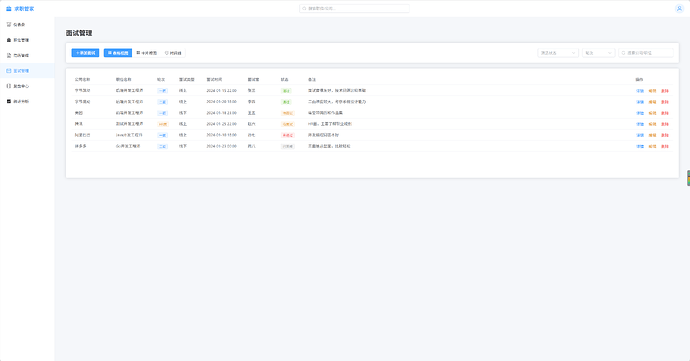Focus the global search box in header
This screenshot has width=690, height=361.
[354, 8]
